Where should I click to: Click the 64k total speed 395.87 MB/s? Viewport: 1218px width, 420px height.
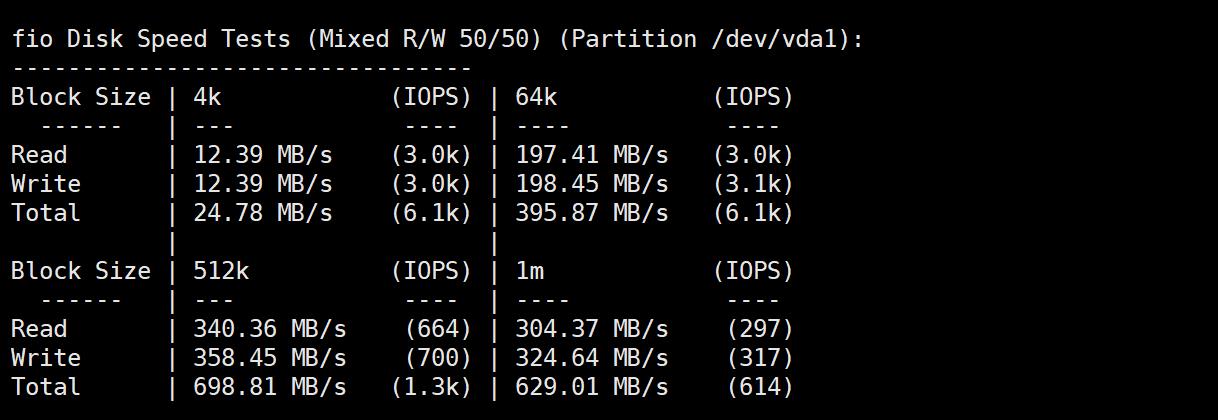click(x=591, y=213)
